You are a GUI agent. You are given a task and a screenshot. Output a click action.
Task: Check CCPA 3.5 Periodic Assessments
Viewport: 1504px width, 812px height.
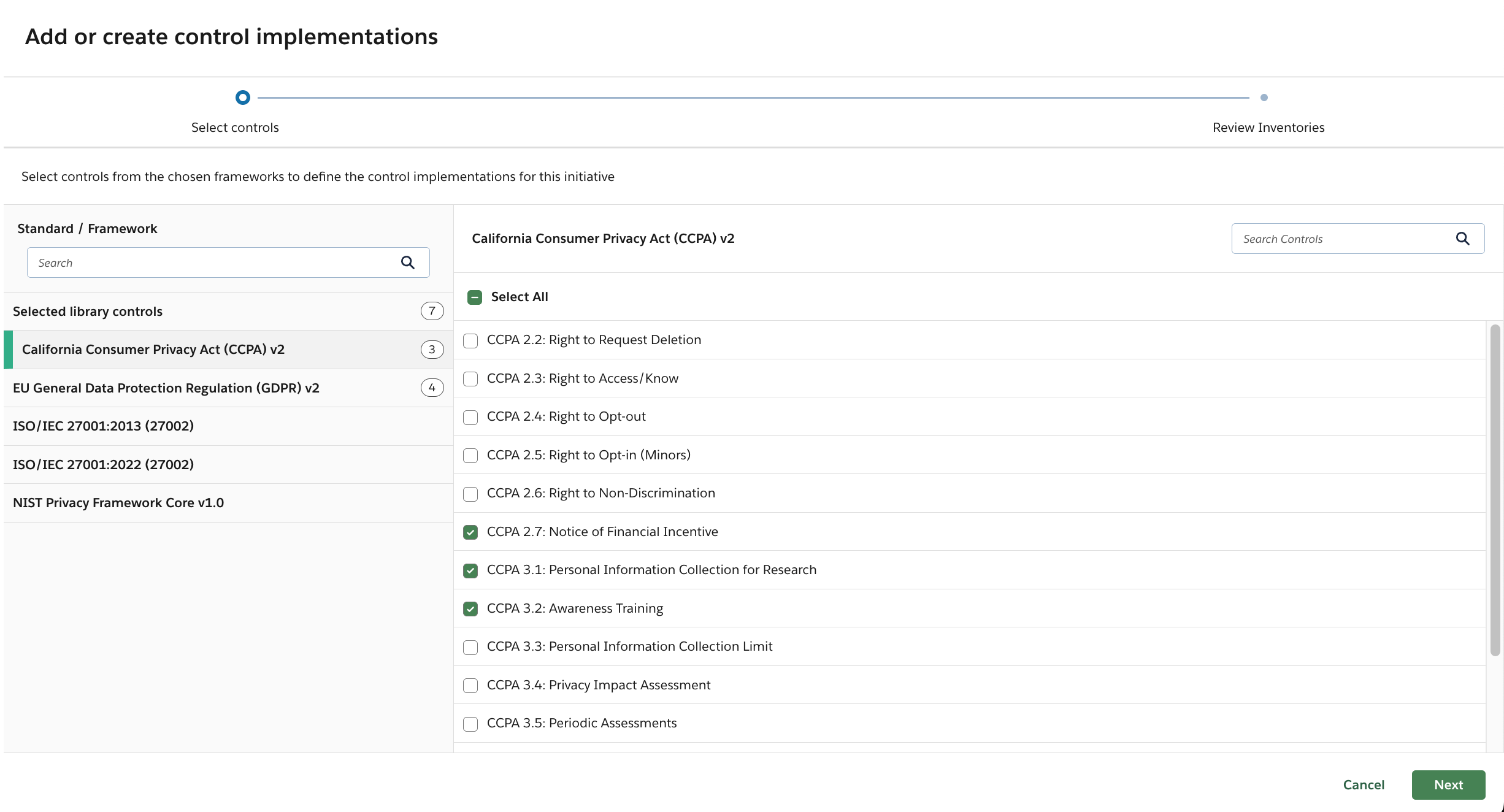coord(470,724)
